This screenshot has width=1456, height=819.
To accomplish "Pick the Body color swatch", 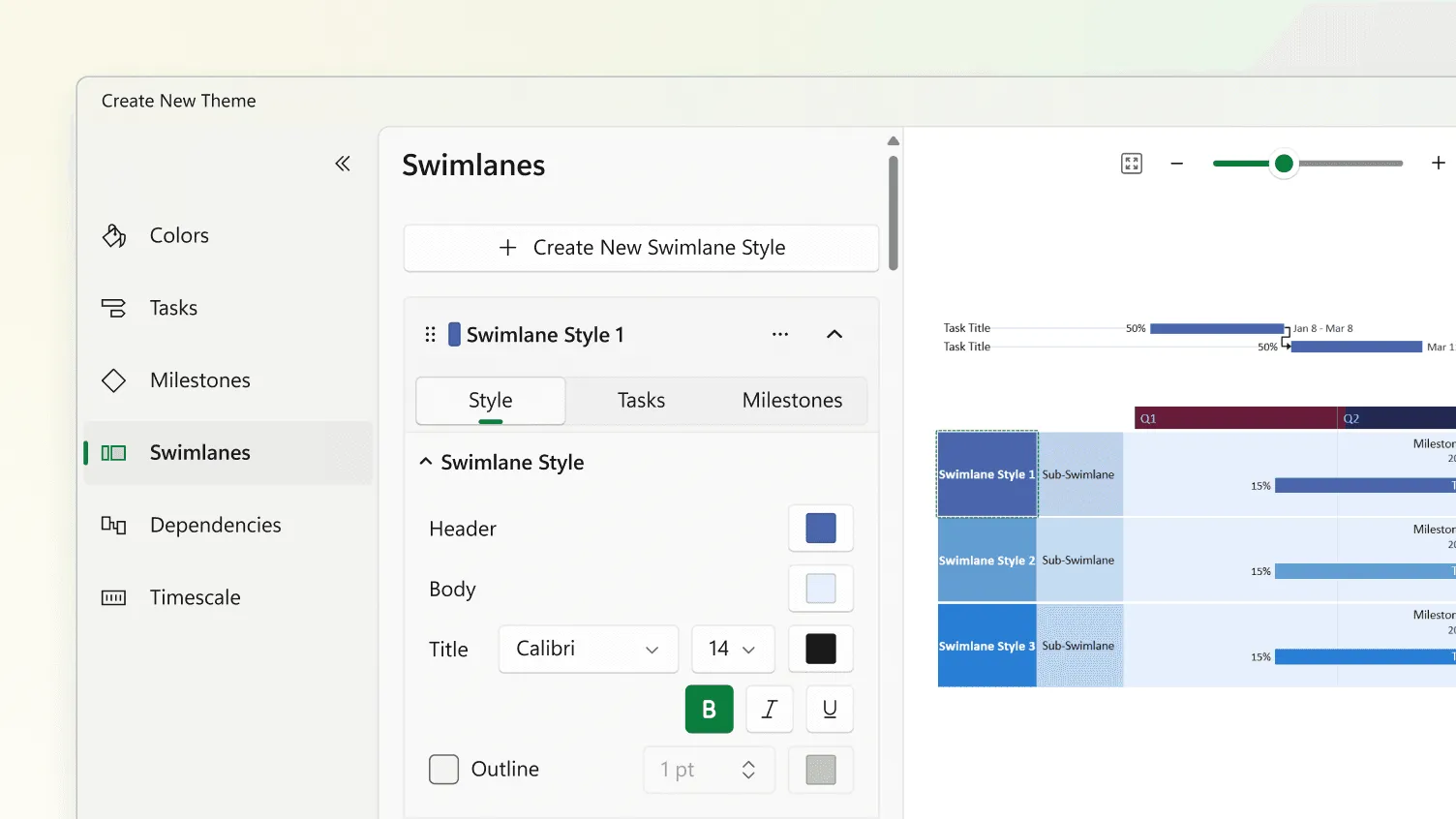I will [x=821, y=589].
